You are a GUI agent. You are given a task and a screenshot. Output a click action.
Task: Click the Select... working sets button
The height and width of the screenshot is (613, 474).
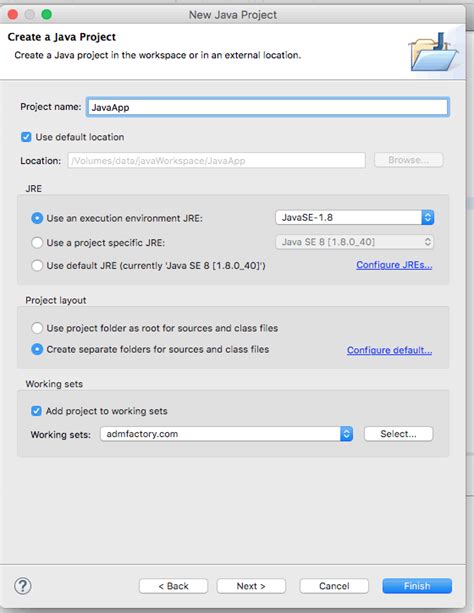[x=399, y=434]
